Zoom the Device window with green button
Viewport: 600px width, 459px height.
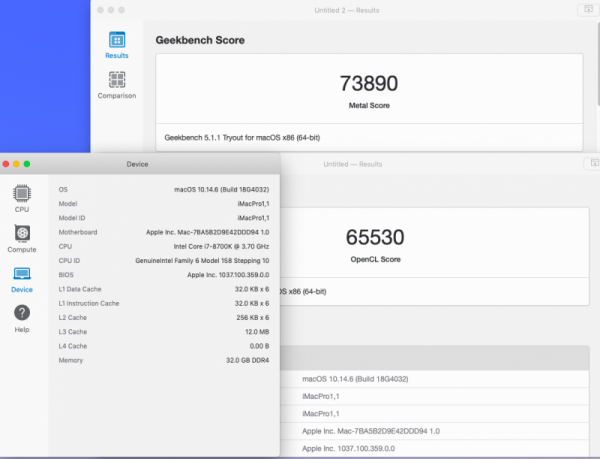27,164
